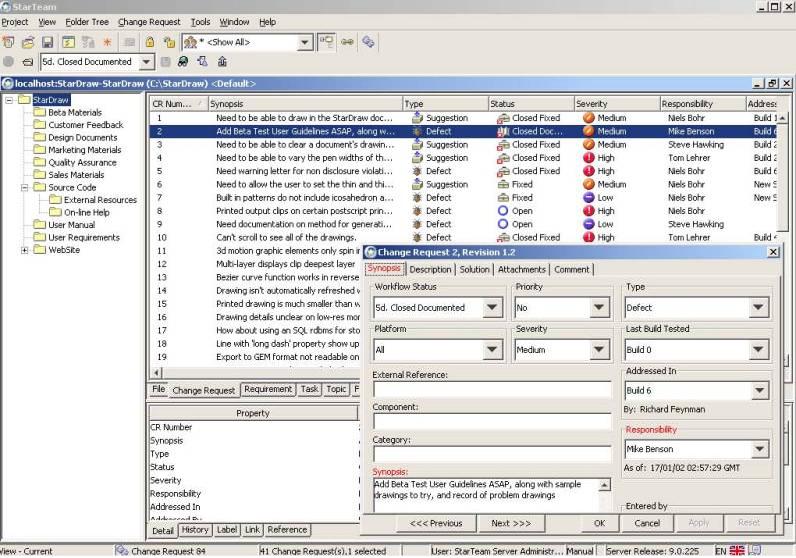Screen dimensions: 796x558
Task: Open the Type dropdown showing Defect
Action: [758, 307]
